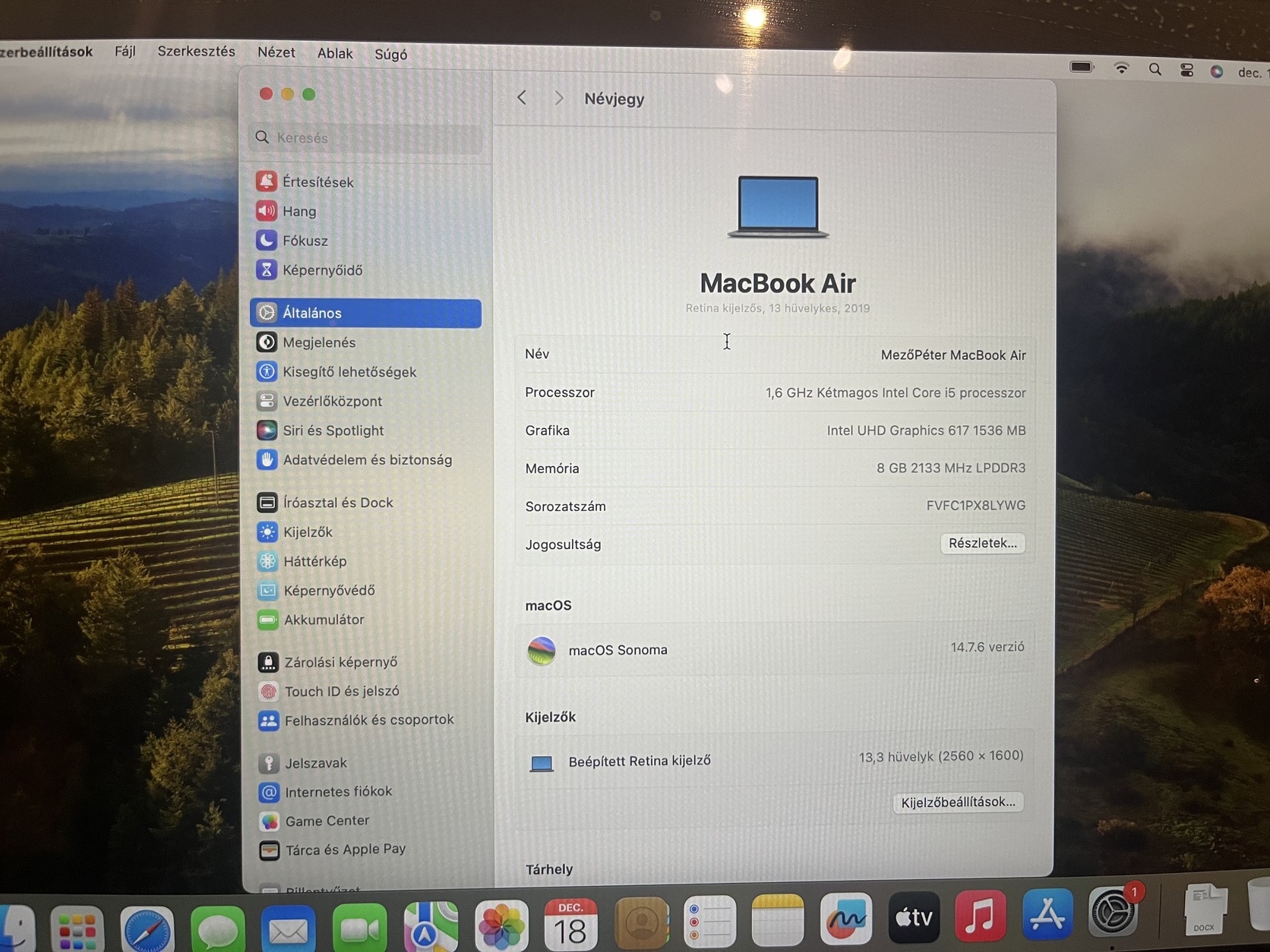Open Control Center in menu bar

[1186, 71]
